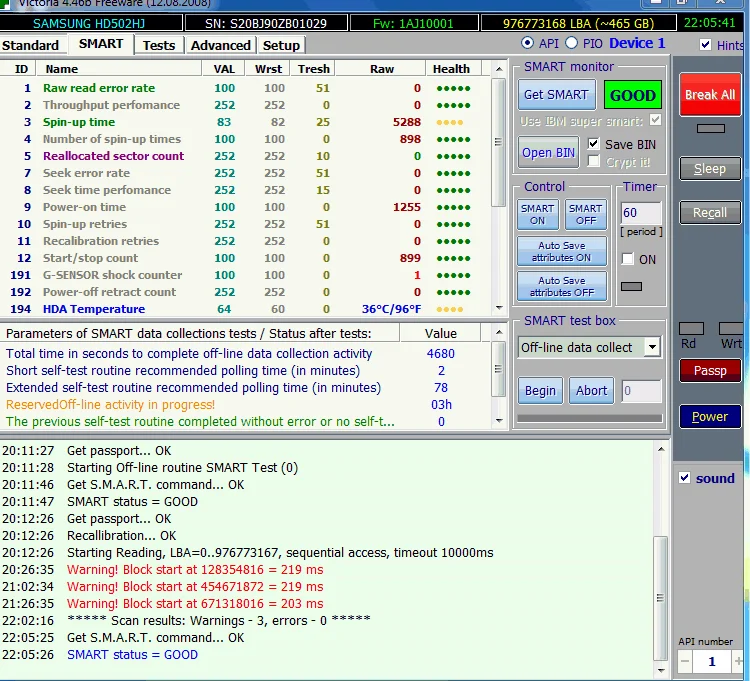The height and width of the screenshot is (681, 750).
Task: Click the Get SMART button
Action: [x=556, y=95]
